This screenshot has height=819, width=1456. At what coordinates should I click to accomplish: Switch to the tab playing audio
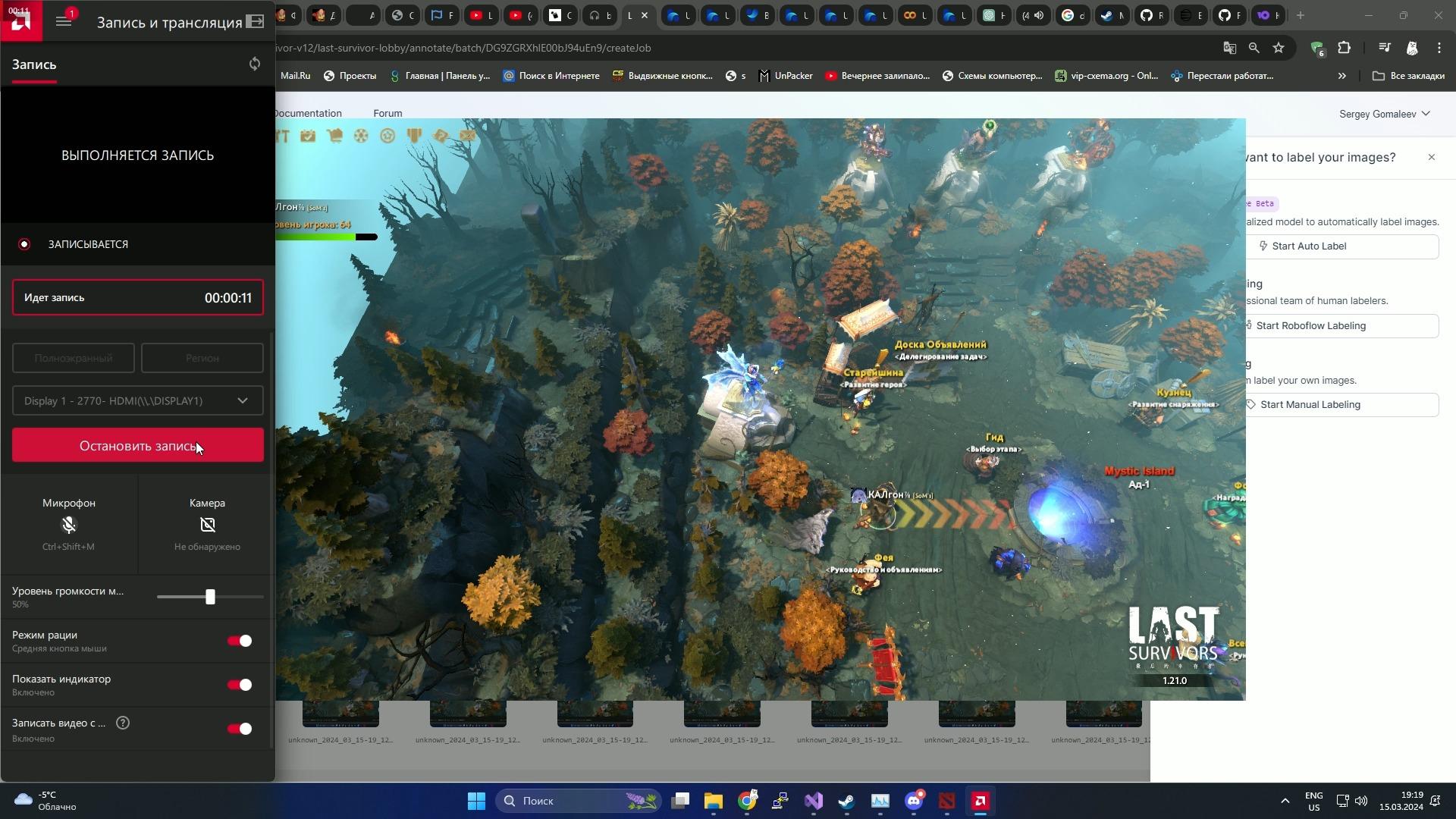(x=1032, y=15)
